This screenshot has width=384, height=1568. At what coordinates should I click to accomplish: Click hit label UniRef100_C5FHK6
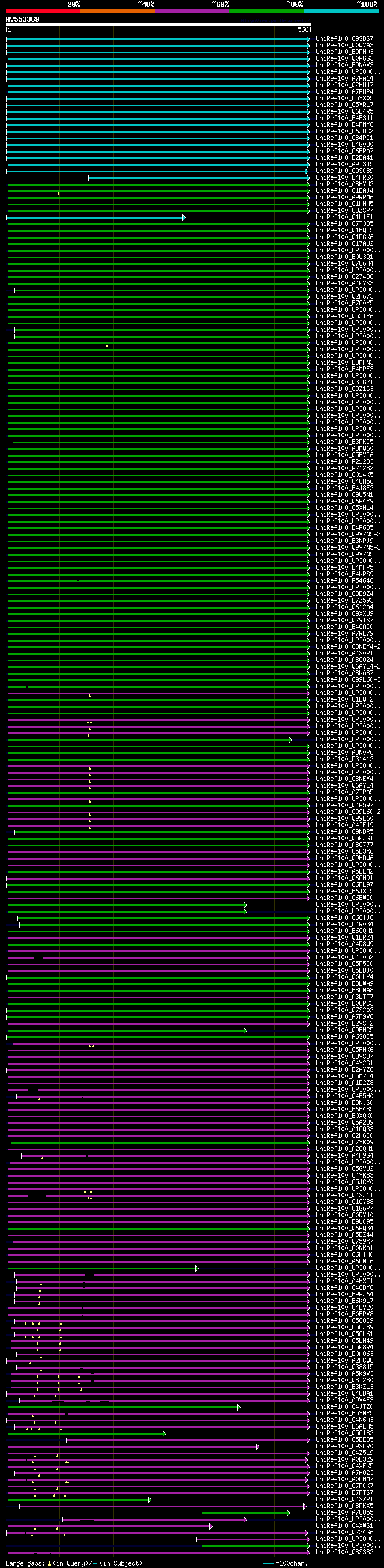coord(344,1050)
